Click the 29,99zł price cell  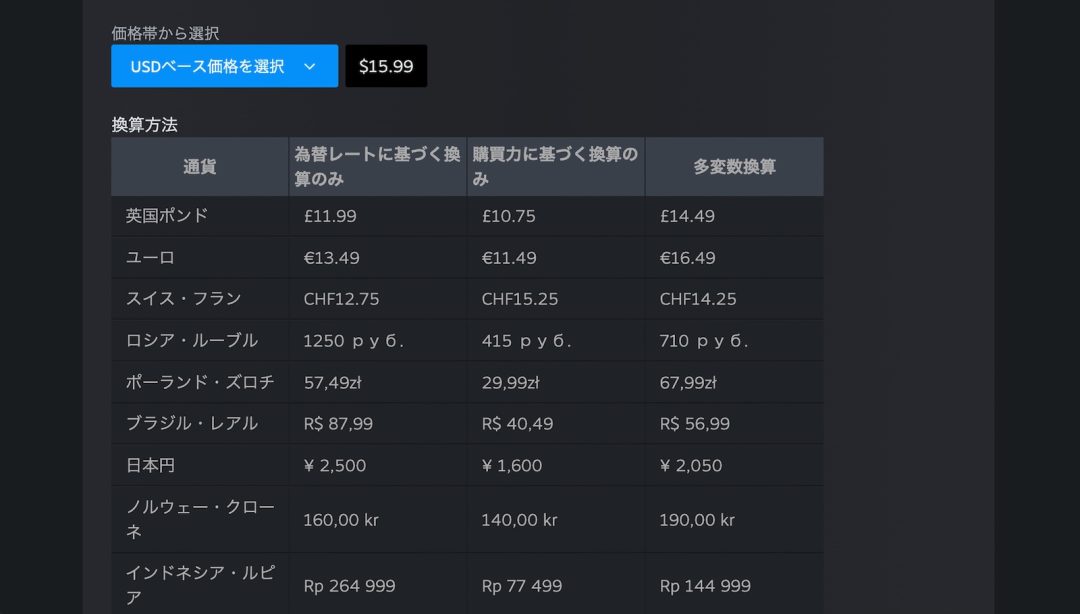(511, 382)
